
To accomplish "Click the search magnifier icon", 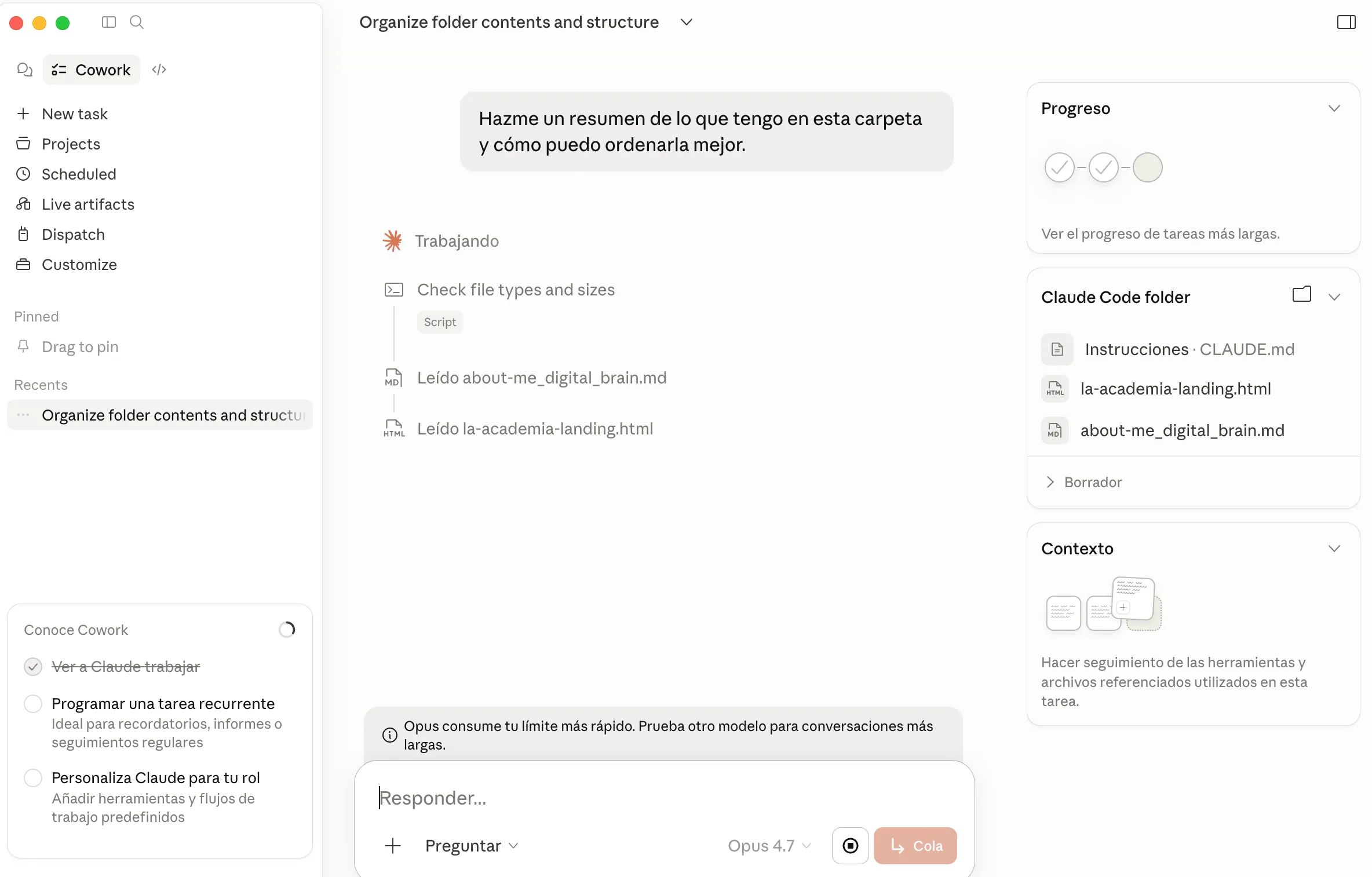I will tap(137, 22).
